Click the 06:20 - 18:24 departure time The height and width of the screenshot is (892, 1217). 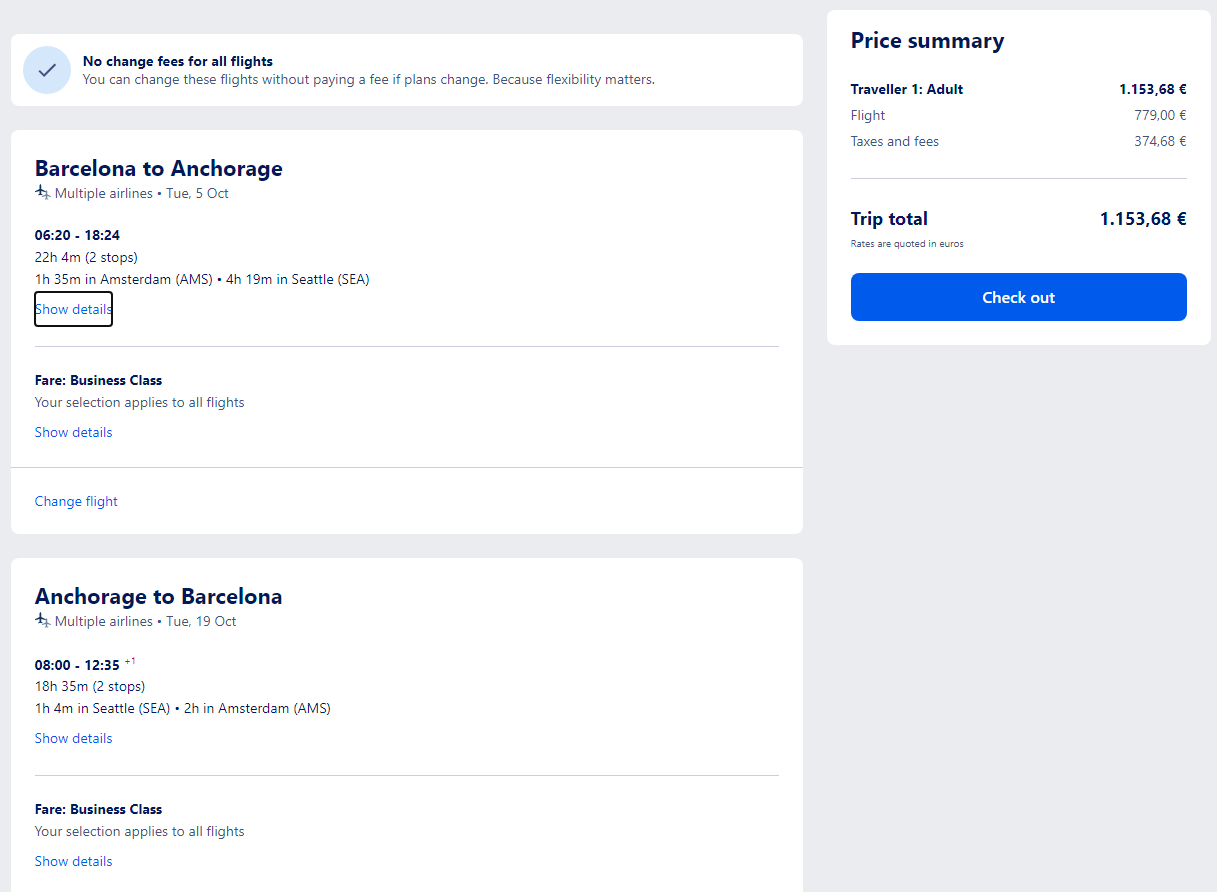77,235
